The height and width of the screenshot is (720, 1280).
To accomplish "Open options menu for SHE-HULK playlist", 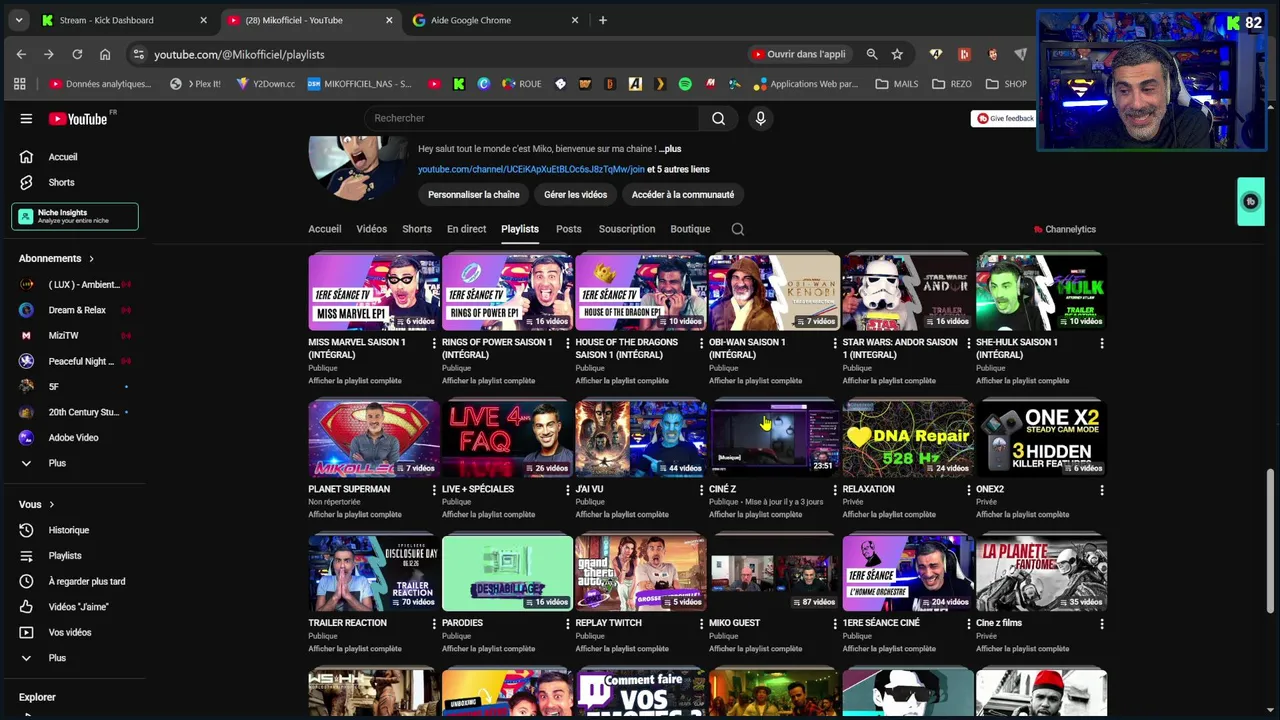I will coord(1101,343).
